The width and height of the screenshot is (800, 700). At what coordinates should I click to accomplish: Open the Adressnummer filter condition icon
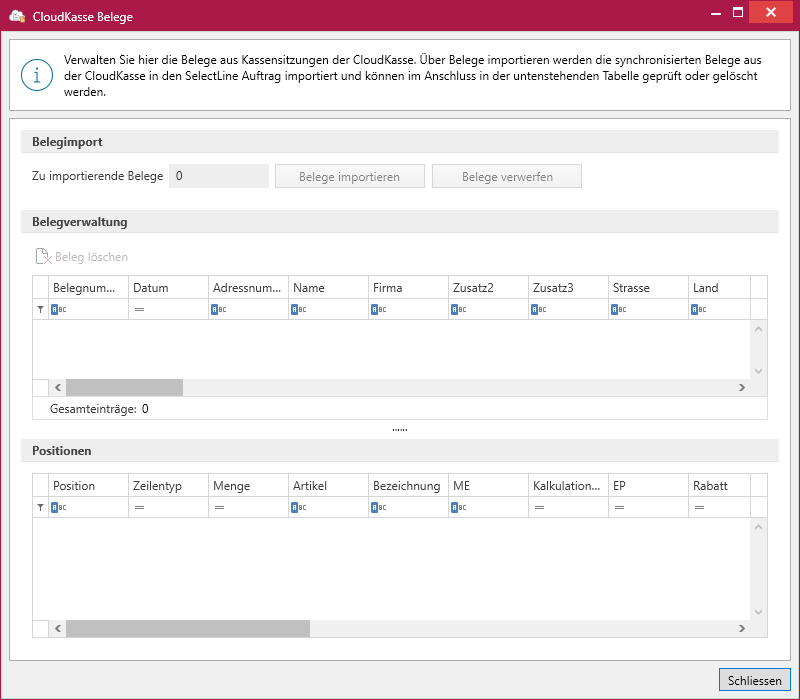click(219, 309)
